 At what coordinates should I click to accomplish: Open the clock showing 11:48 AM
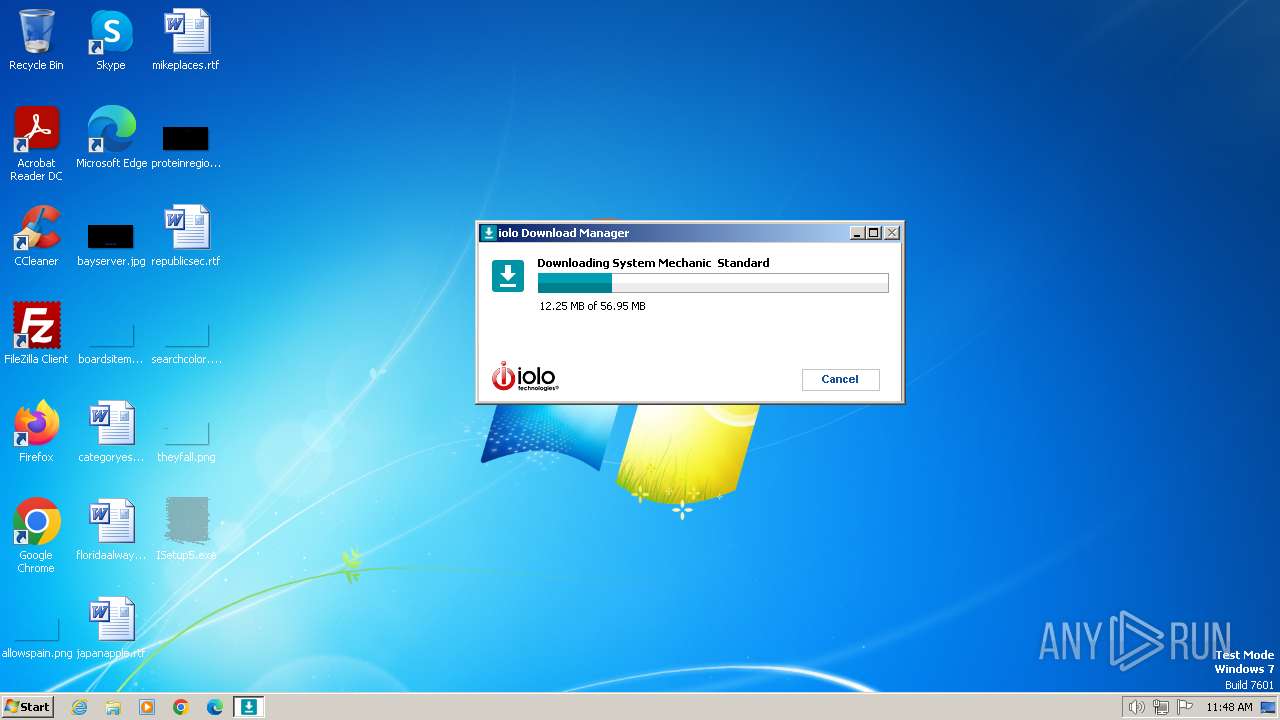pos(1229,707)
